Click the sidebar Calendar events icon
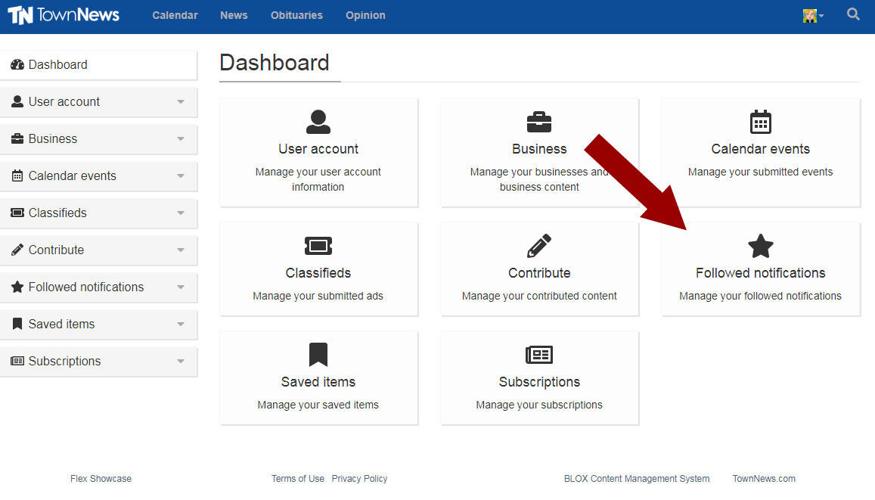Screen dimensions: 875x500 (17, 176)
